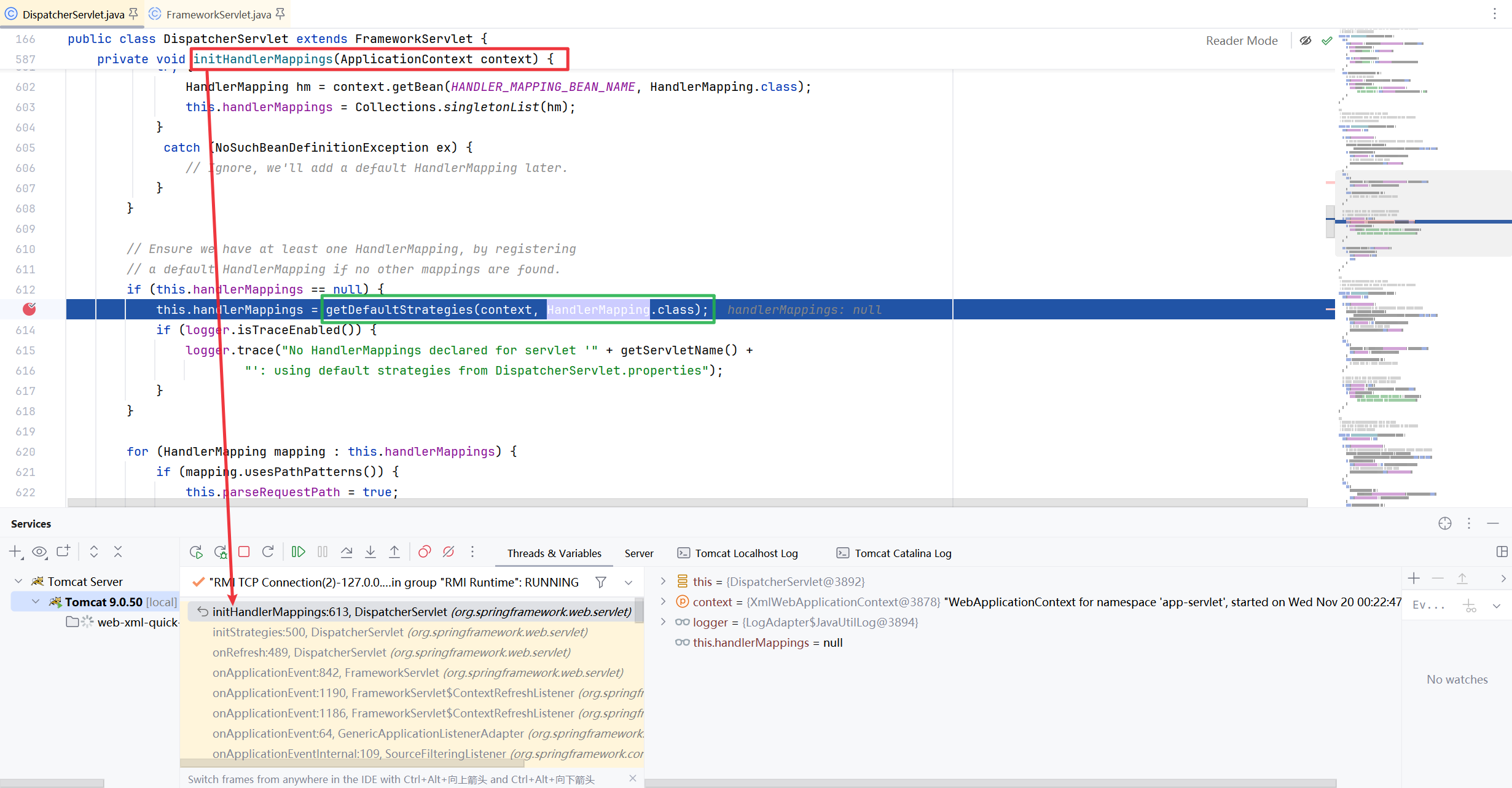Viewport: 1512px width, 788px height.
Task: Click the Step Over icon
Action: point(347,552)
